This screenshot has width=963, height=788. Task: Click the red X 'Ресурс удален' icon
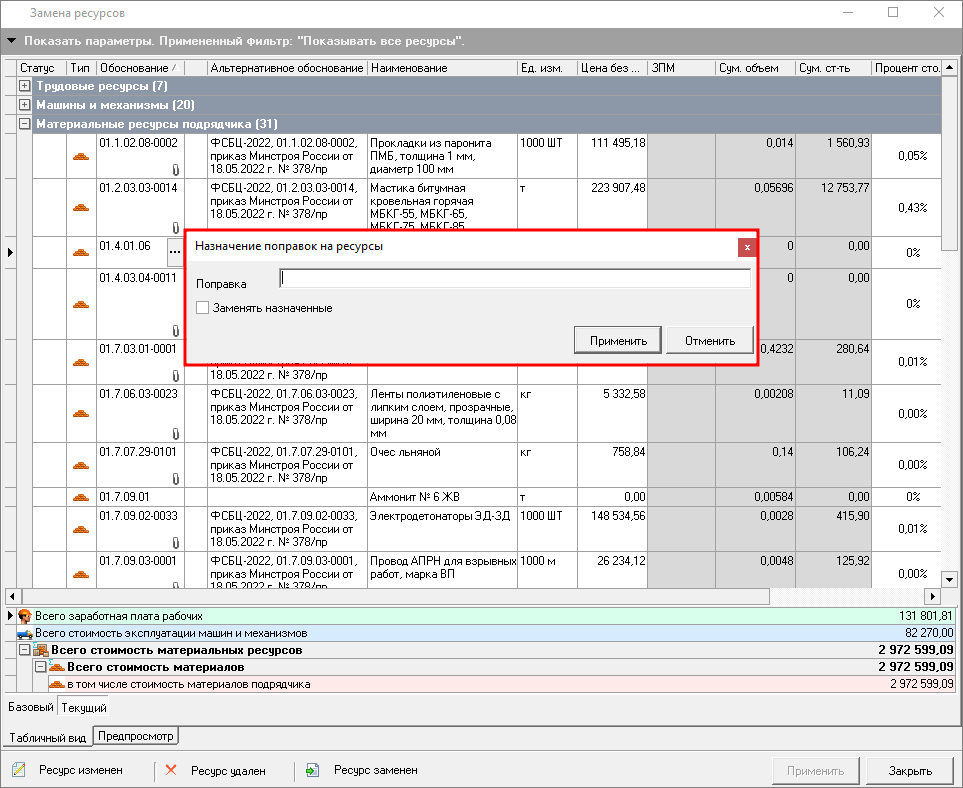pyautogui.click(x=170, y=771)
